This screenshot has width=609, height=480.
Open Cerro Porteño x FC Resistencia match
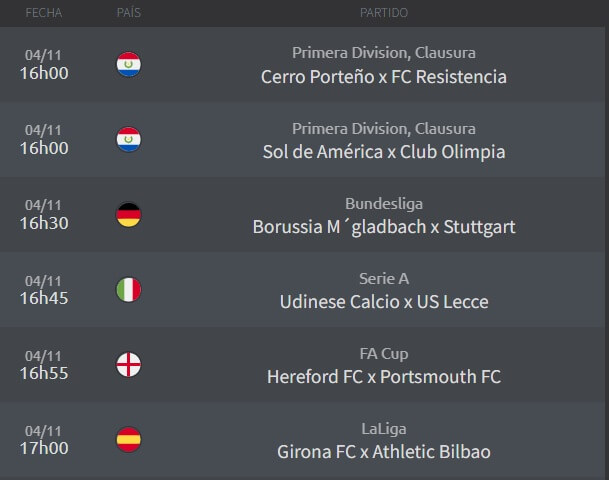tap(384, 77)
